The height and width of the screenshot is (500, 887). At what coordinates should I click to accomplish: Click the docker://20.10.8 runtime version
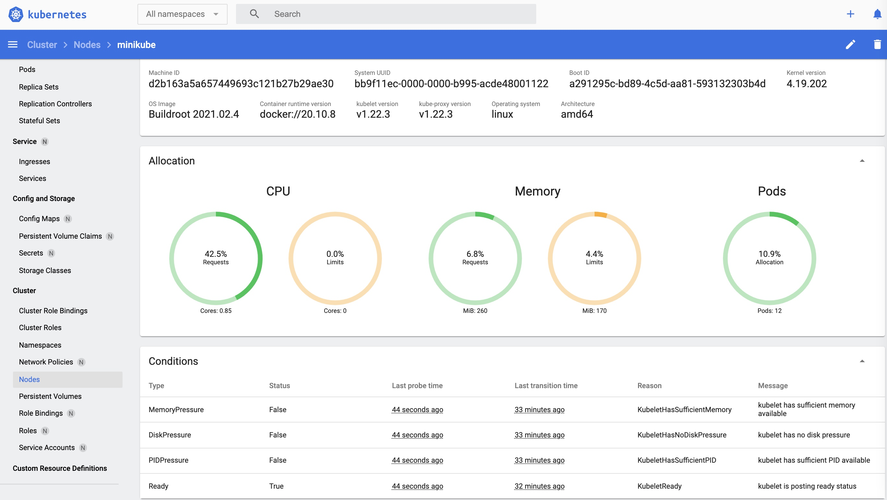tap(298, 114)
